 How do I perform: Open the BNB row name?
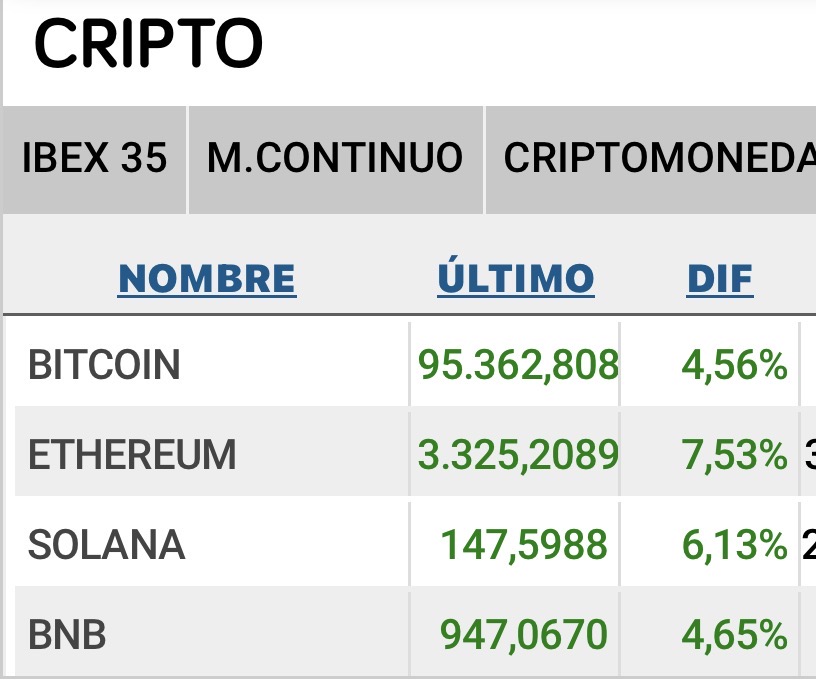[67, 635]
